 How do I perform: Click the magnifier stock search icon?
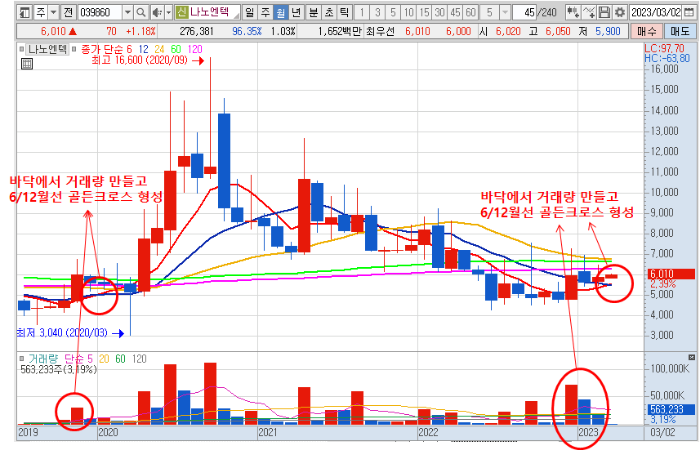pos(141,12)
